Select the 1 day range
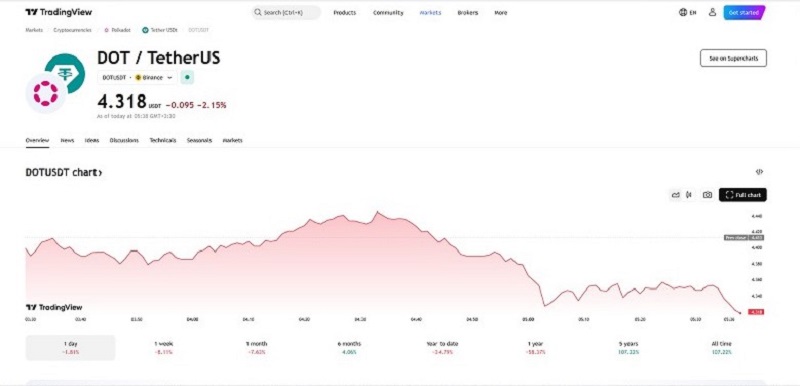Image resolution: width=800 pixels, height=386 pixels. [x=70, y=348]
